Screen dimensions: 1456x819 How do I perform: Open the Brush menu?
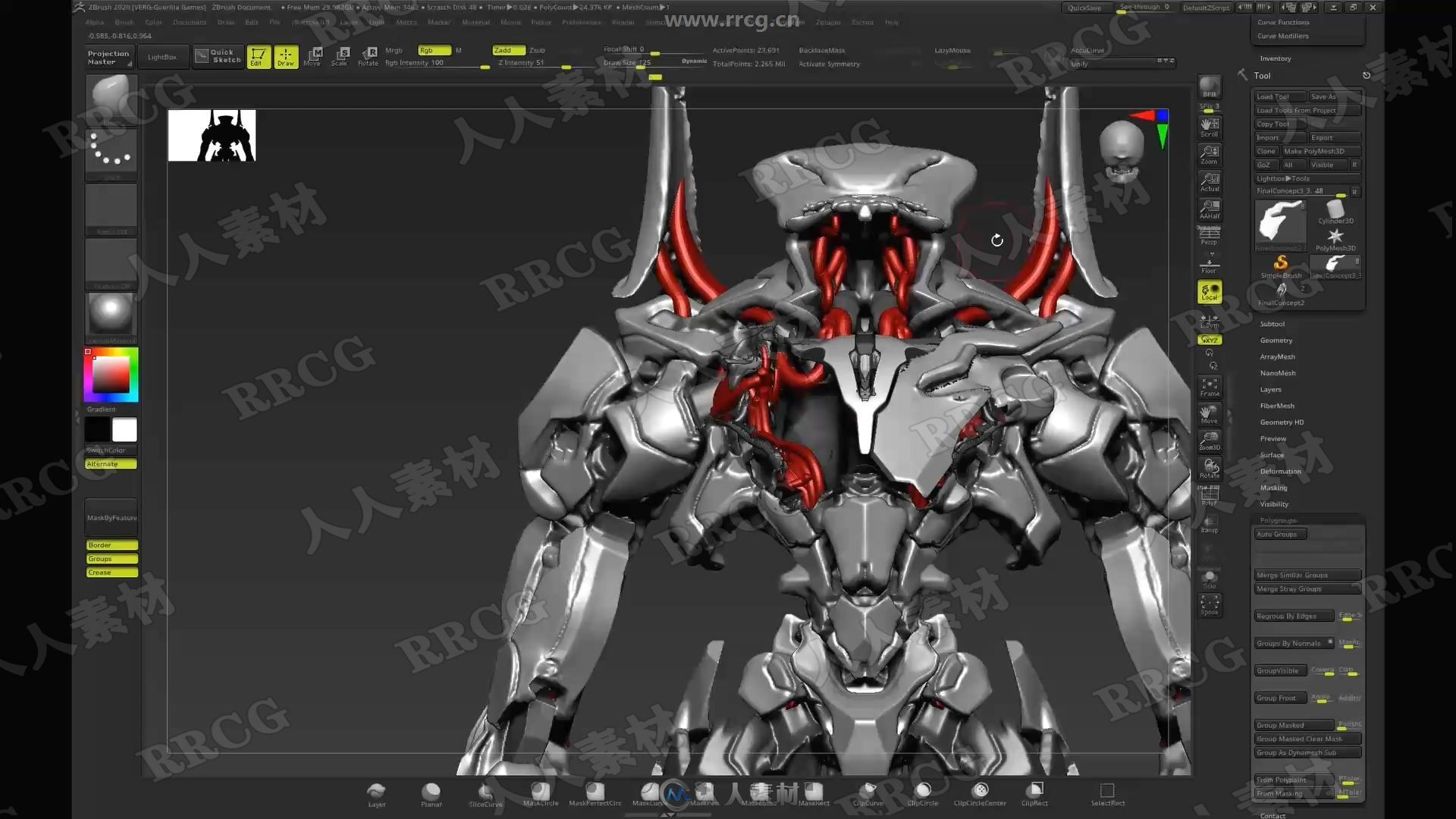pos(124,22)
